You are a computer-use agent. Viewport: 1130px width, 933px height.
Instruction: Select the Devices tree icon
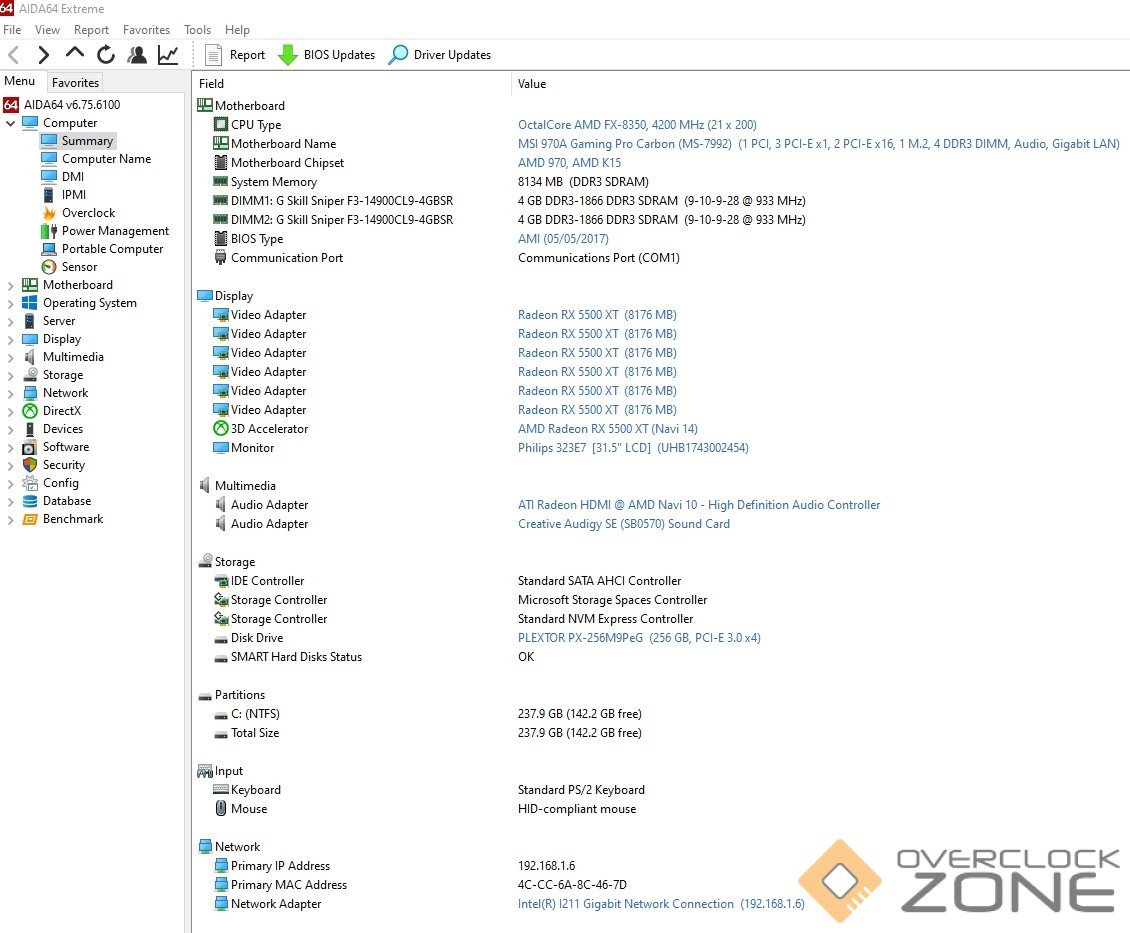pyautogui.click(x=30, y=429)
